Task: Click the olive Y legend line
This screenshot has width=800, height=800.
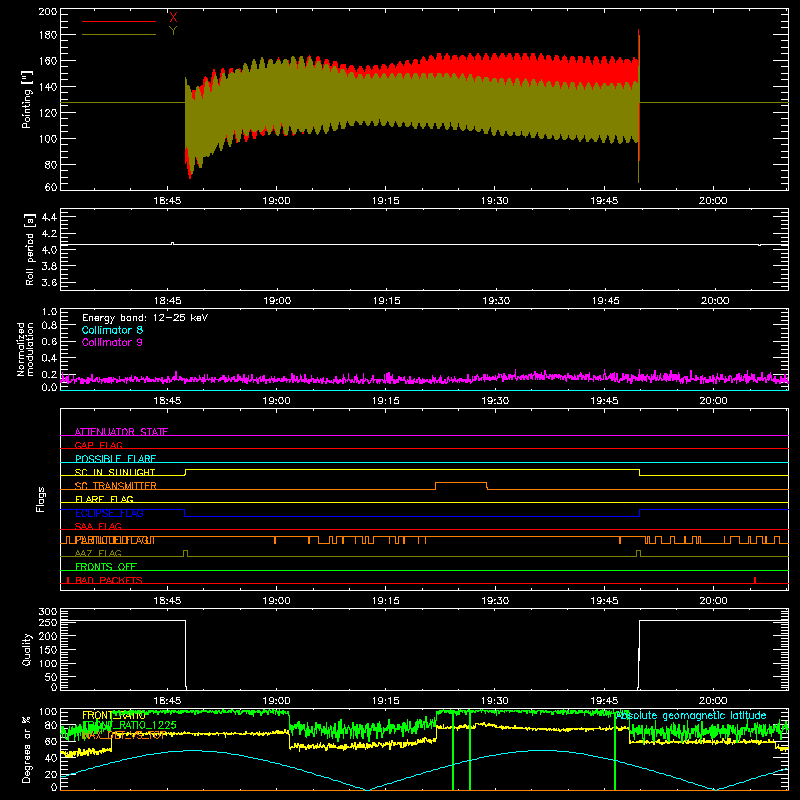Action: coord(119,34)
